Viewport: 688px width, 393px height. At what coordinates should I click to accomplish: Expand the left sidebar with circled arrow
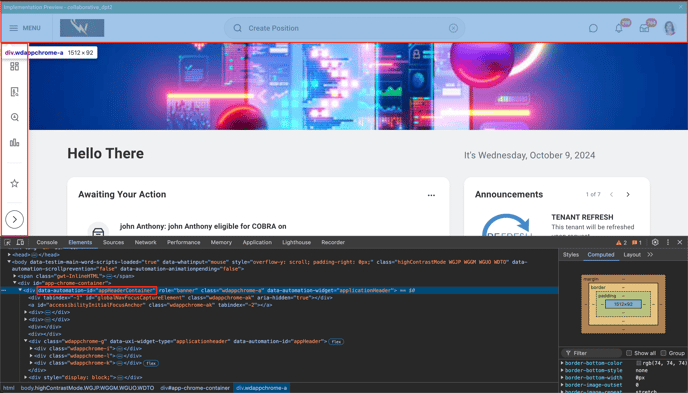click(14, 219)
